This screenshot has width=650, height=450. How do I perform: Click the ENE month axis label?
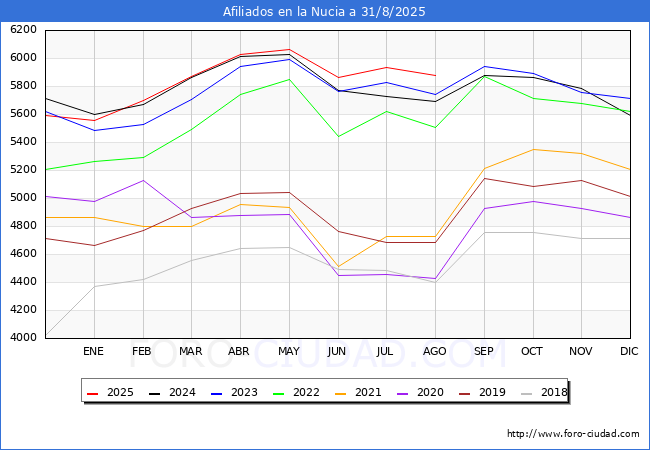[93, 351]
